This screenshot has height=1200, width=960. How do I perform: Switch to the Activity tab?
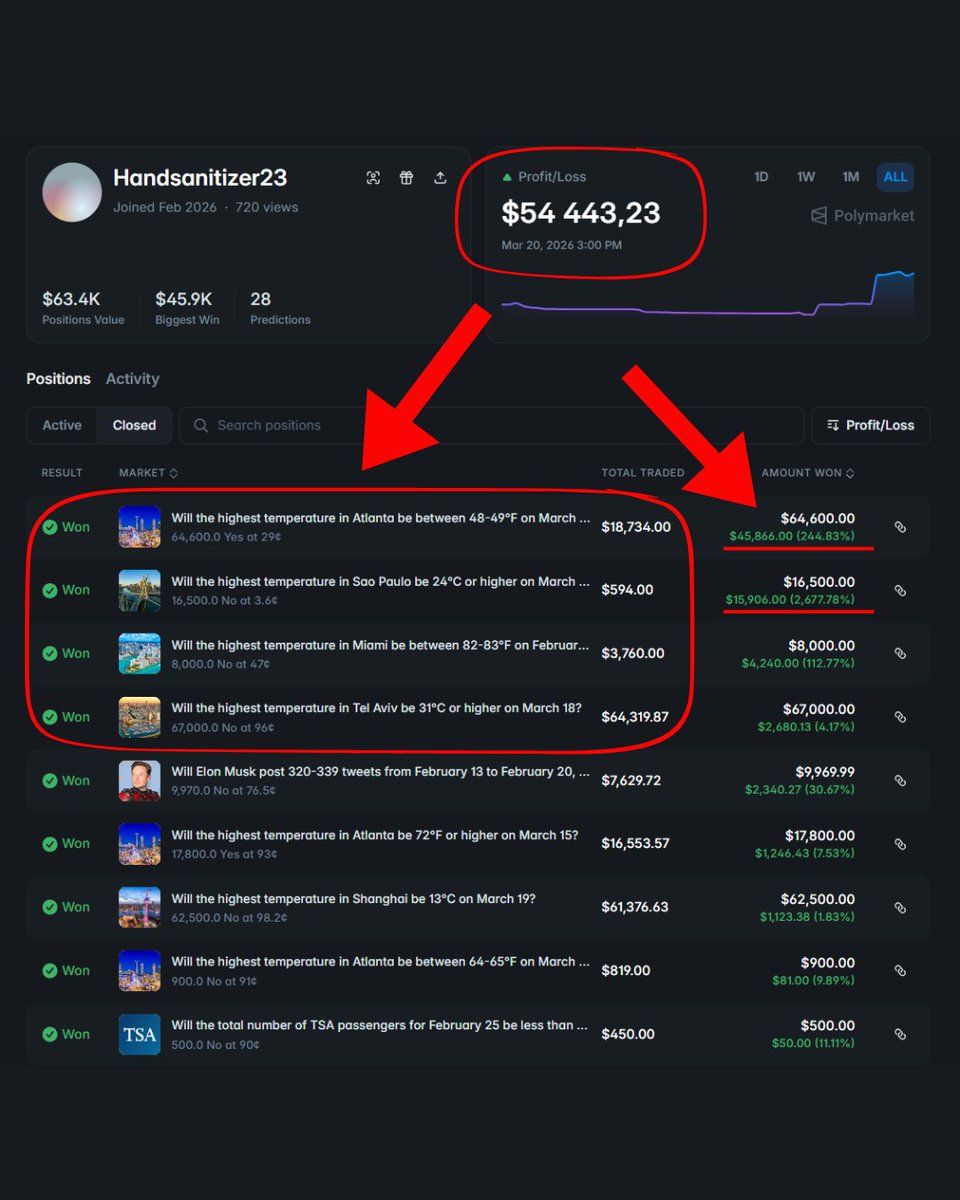click(132, 379)
